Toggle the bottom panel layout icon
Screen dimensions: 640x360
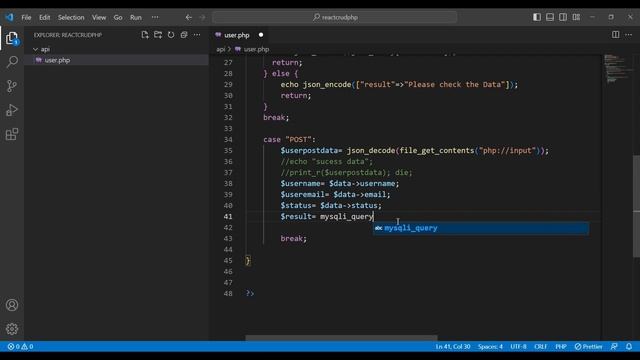coord(550,17)
